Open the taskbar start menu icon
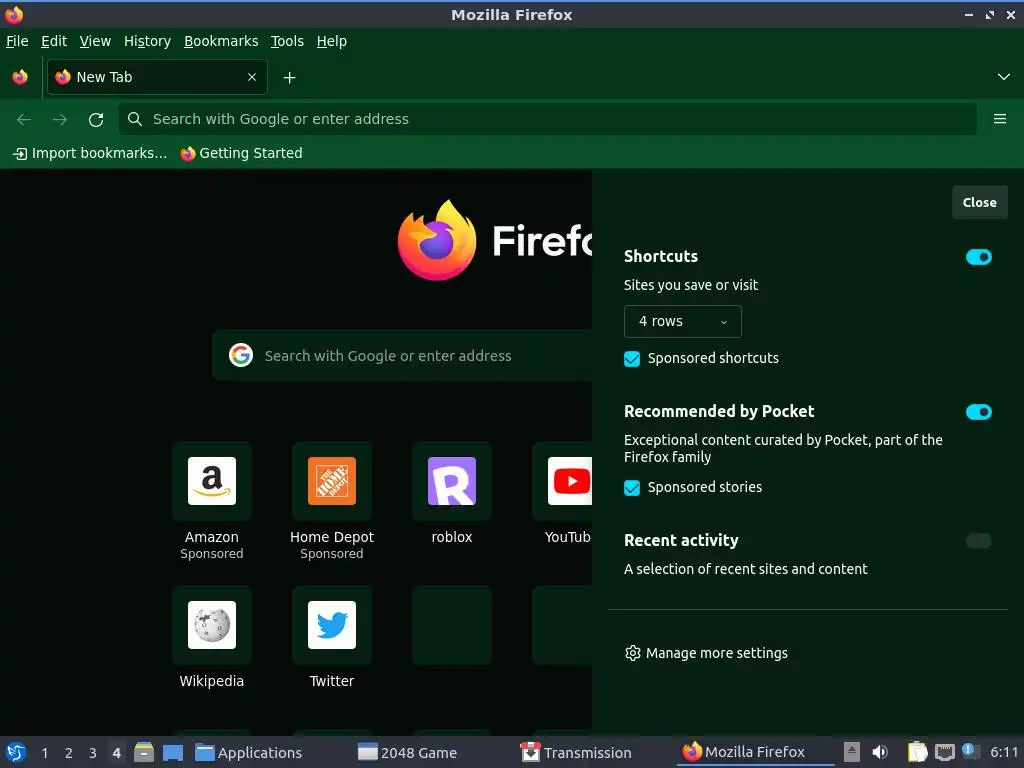The height and width of the screenshot is (768, 1024). [16, 752]
